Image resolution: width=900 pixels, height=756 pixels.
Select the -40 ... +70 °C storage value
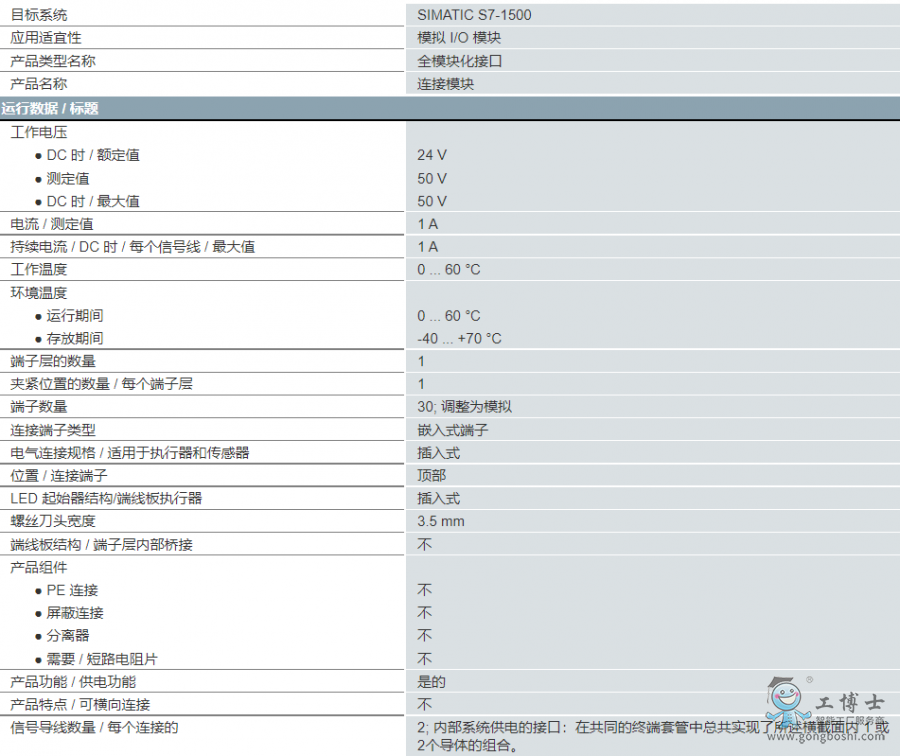tap(459, 338)
